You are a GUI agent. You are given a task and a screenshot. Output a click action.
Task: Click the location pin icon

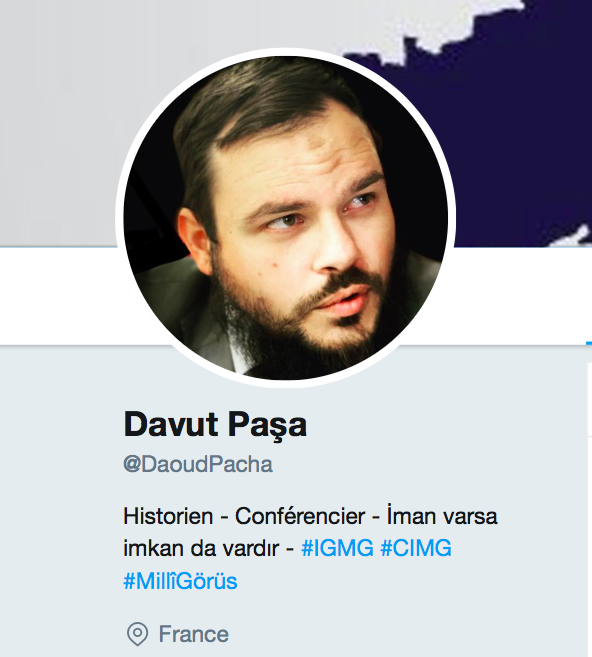coord(137,634)
